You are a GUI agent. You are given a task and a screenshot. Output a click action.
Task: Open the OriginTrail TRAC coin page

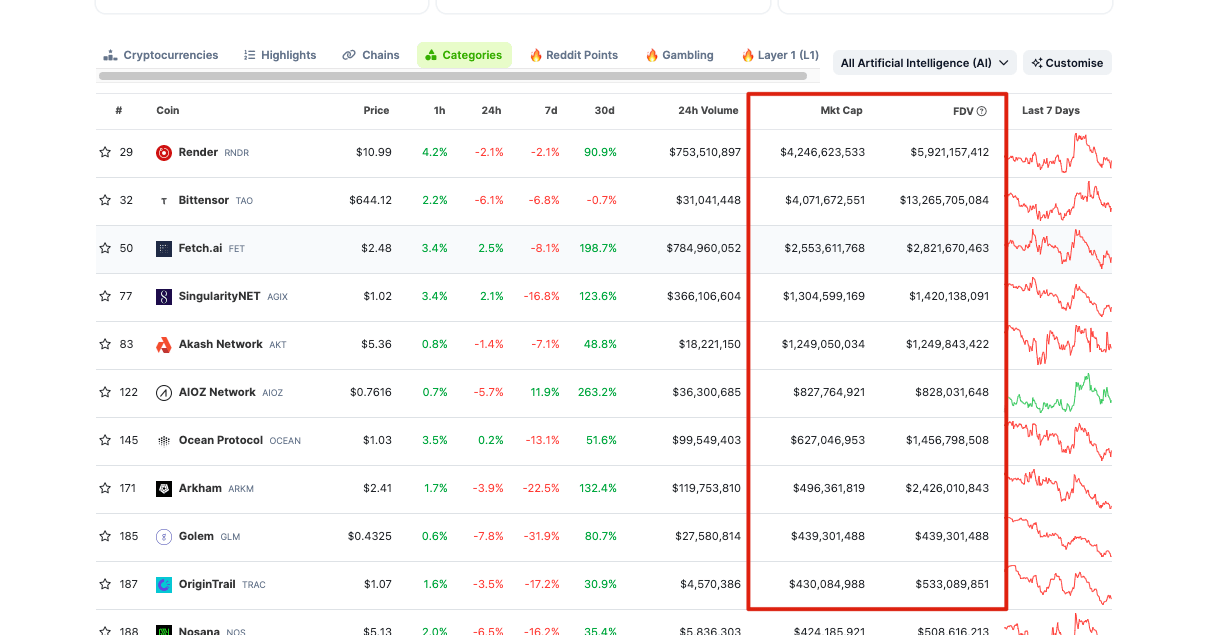222,585
